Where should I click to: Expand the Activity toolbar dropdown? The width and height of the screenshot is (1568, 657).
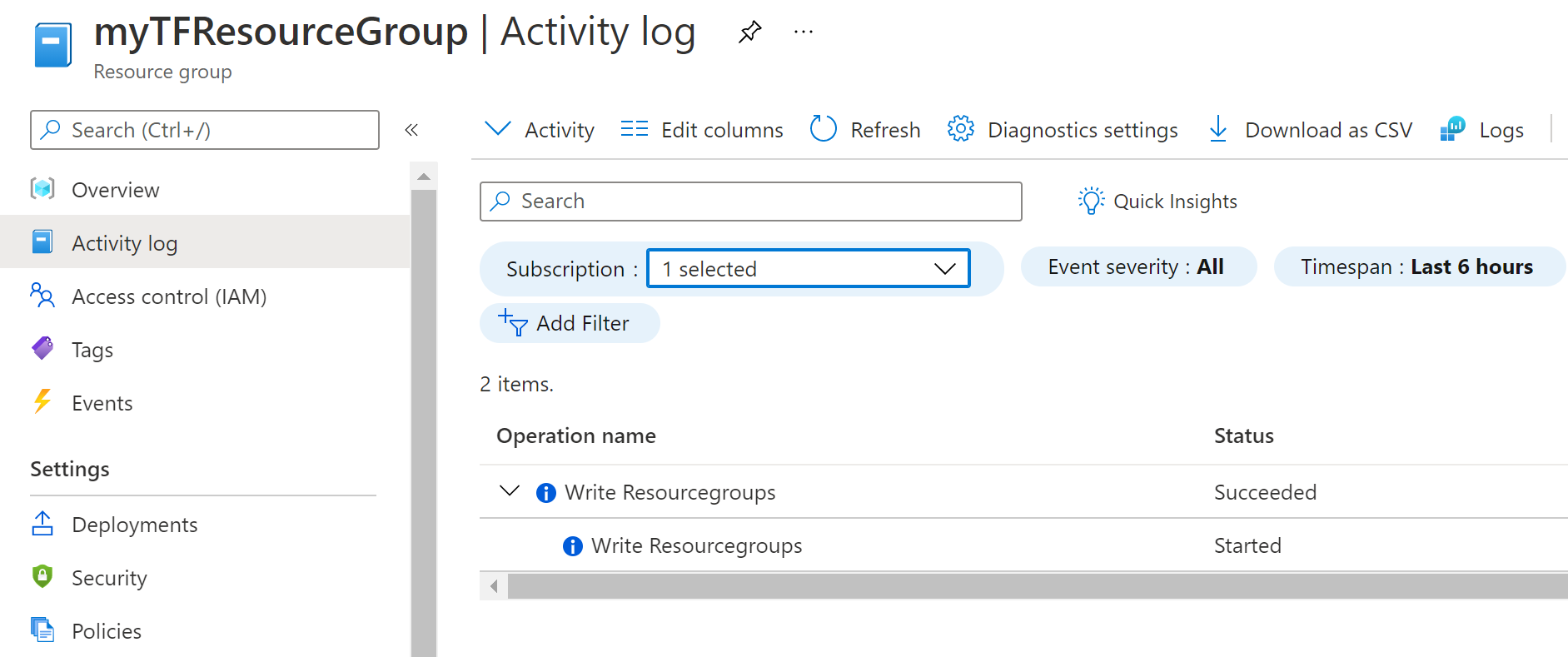[x=498, y=129]
